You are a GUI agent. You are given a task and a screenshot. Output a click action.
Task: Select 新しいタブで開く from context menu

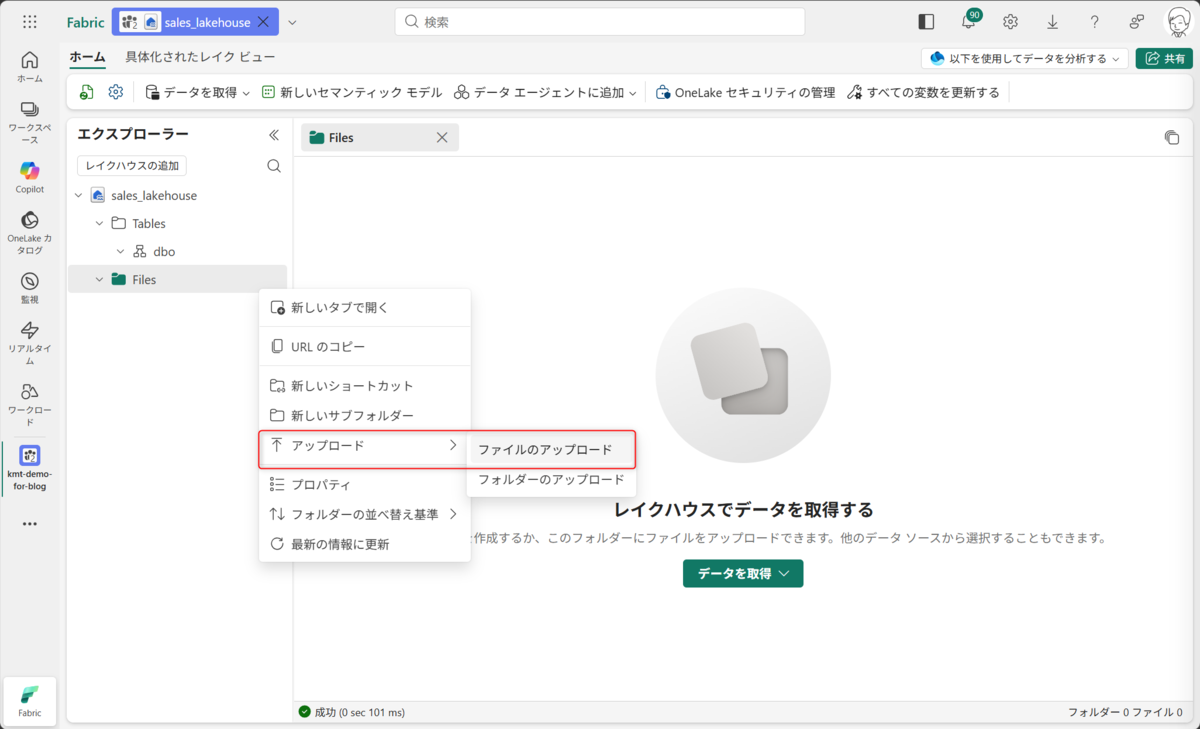click(x=365, y=308)
